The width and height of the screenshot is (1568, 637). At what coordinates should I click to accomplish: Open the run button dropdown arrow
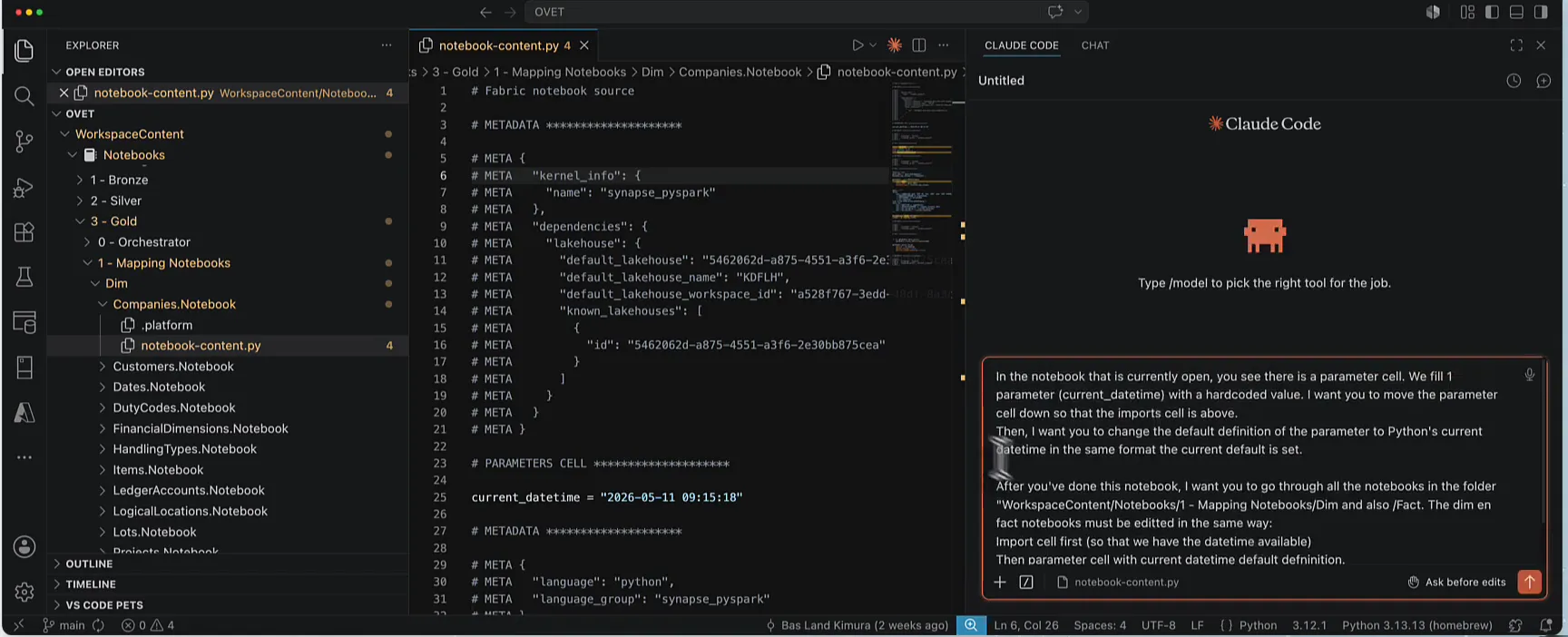click(873, 44)
